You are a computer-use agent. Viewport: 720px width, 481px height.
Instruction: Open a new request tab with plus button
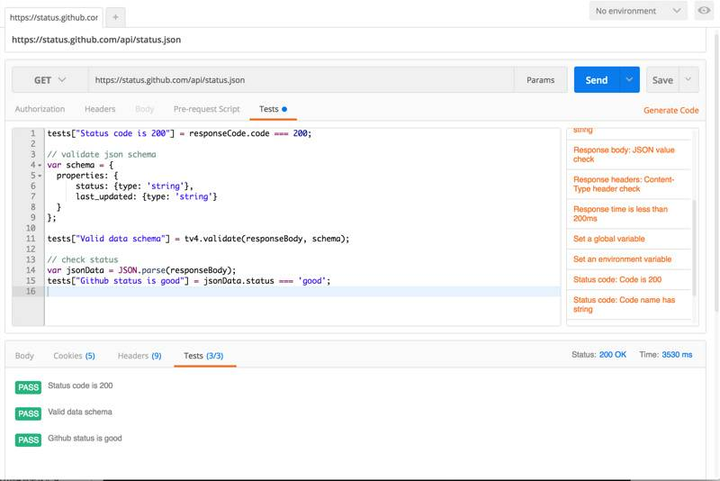[115, 17]
